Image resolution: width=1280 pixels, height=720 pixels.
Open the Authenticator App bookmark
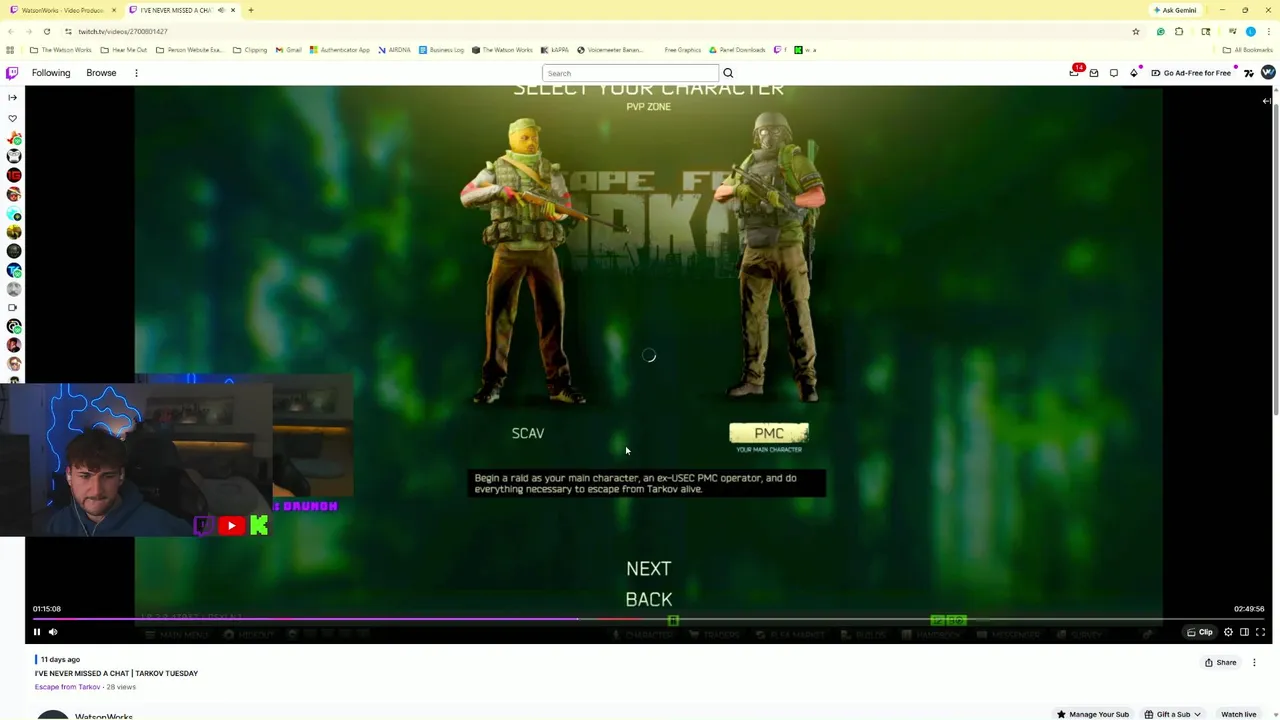pos(340,50)
